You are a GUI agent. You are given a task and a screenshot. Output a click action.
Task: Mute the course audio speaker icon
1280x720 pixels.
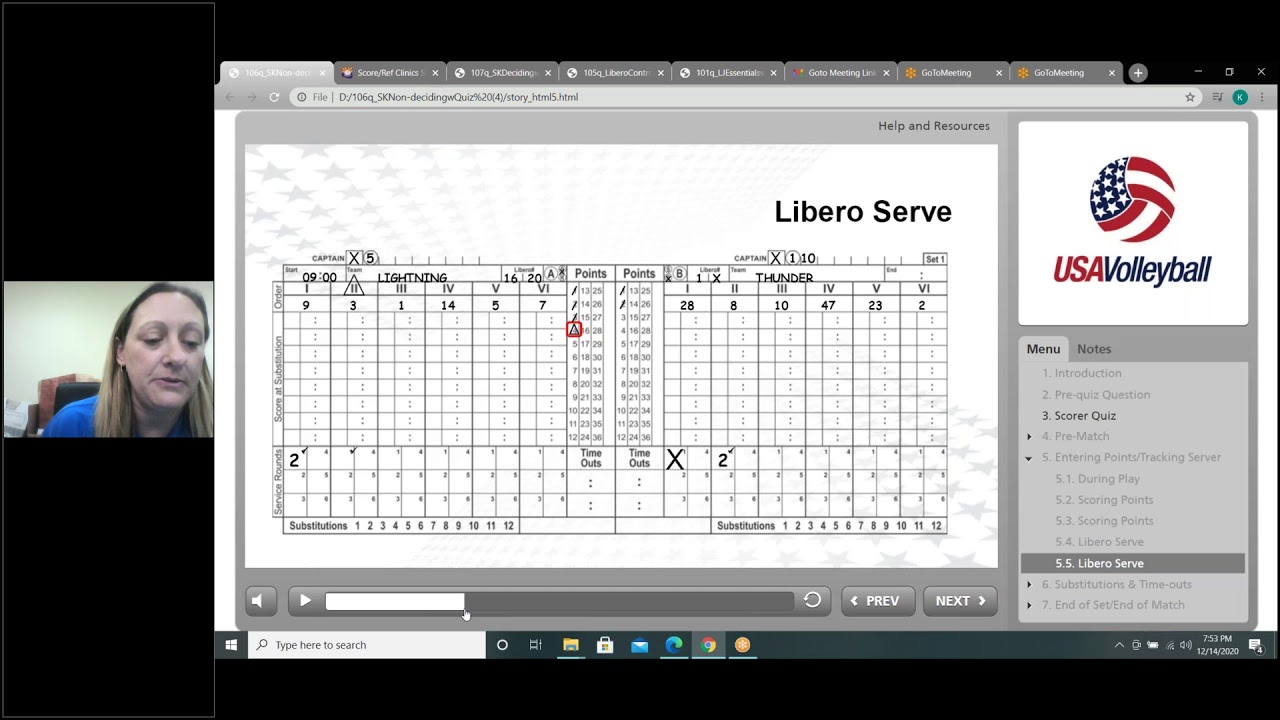(x=258, y=601)
